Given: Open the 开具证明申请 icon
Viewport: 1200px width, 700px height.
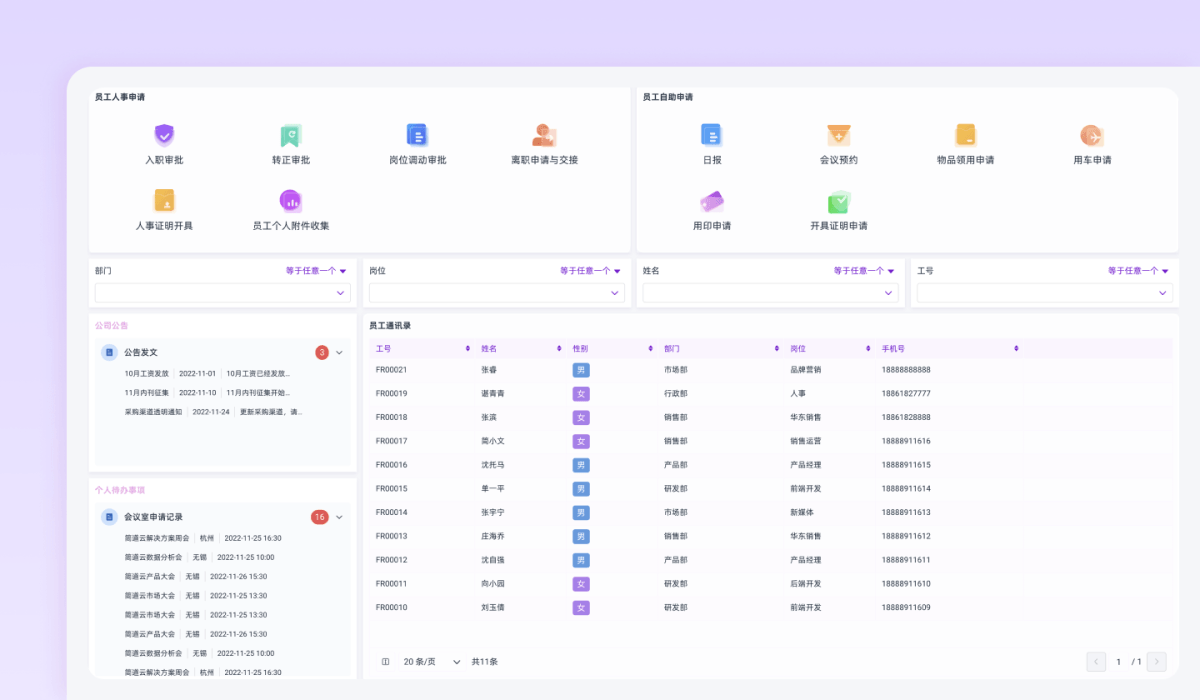Looking at the screenshot, I should tap(838, 201).
